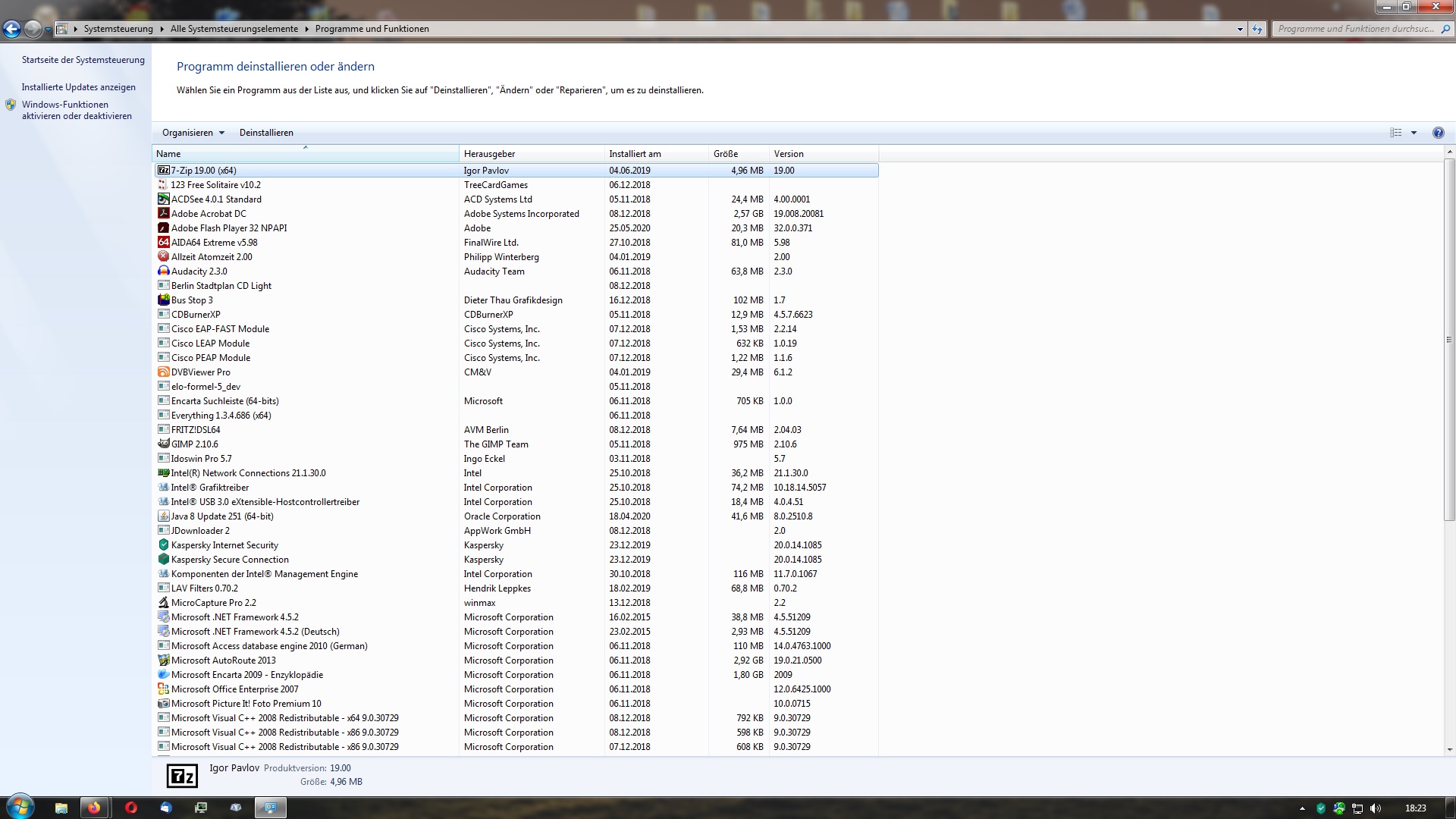Open Installierte Updates anzeigen

(78, 86)
